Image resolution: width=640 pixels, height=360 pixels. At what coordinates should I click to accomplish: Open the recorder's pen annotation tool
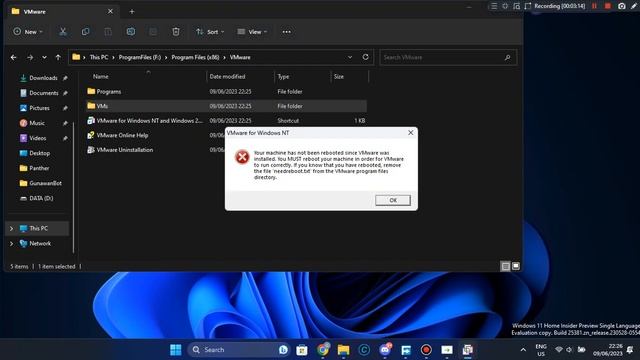coord(634,6)
